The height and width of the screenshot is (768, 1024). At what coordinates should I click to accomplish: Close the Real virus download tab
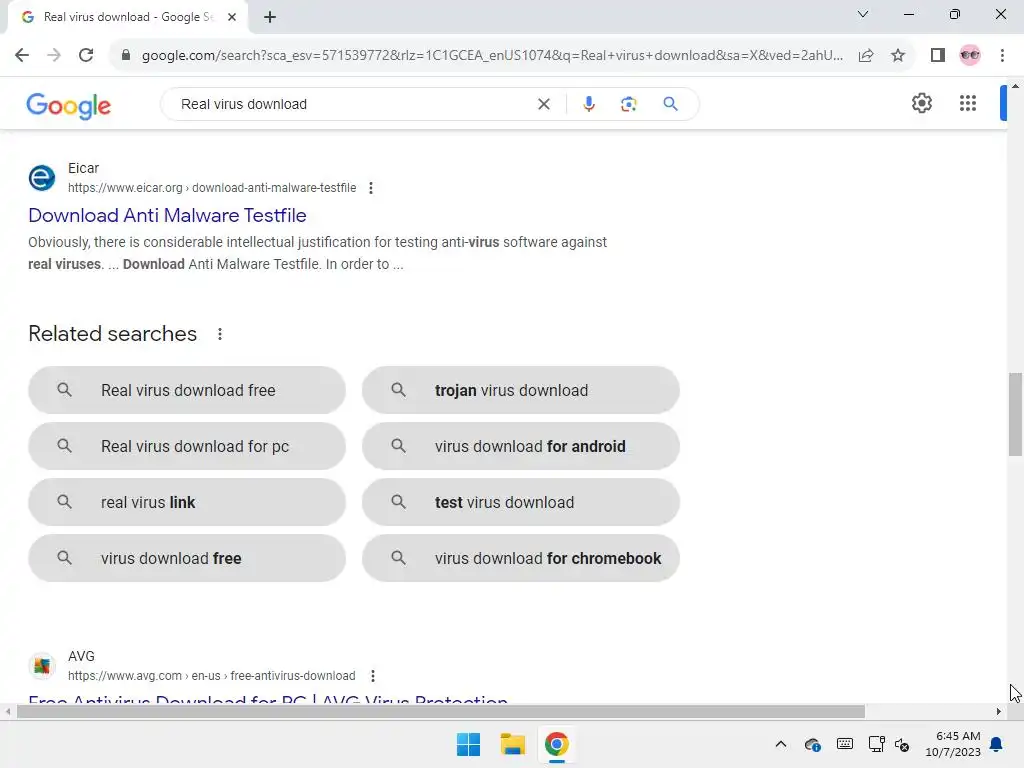(x=232, y=17)
